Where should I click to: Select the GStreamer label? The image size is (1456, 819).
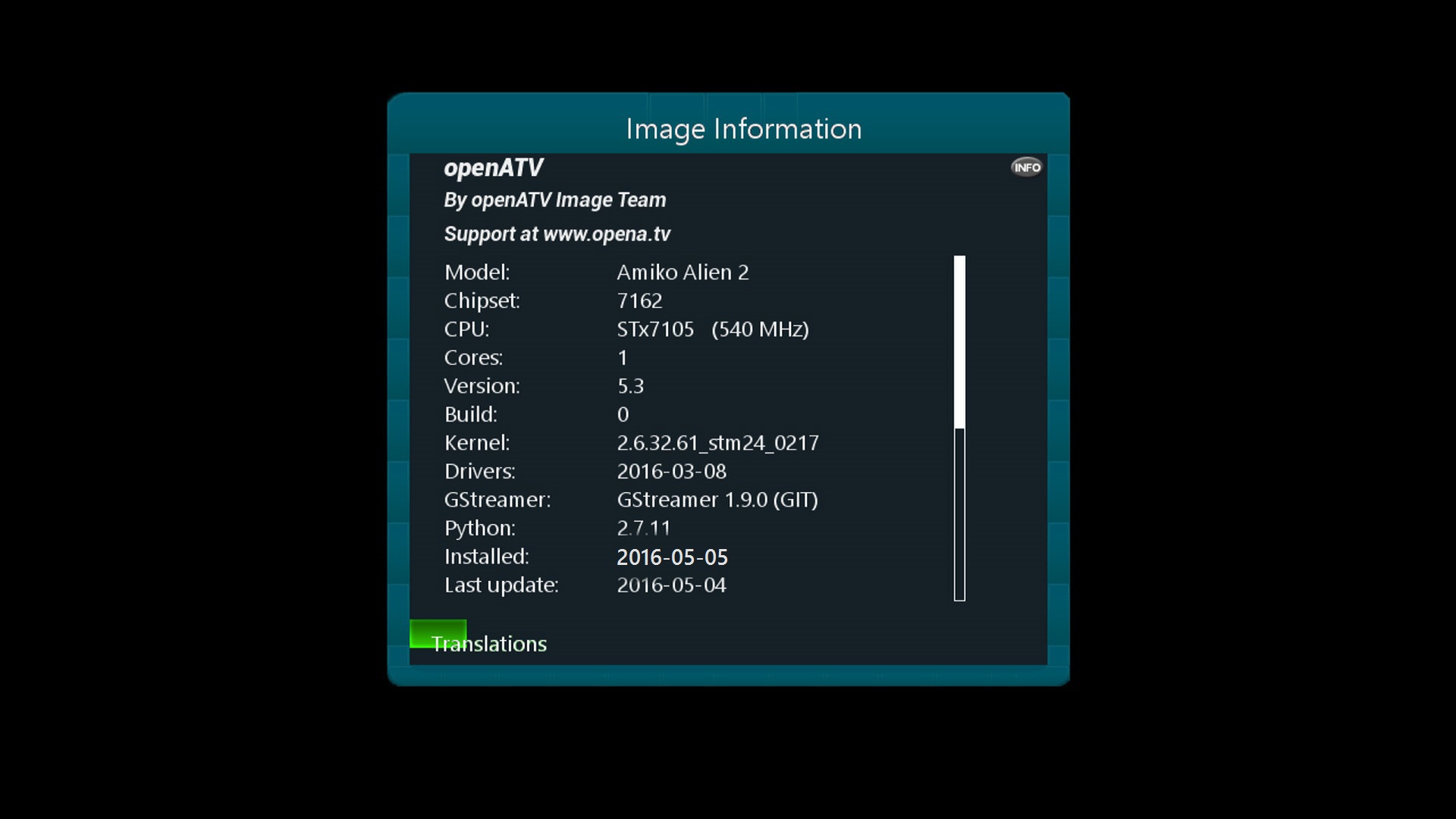pos(497,500)
